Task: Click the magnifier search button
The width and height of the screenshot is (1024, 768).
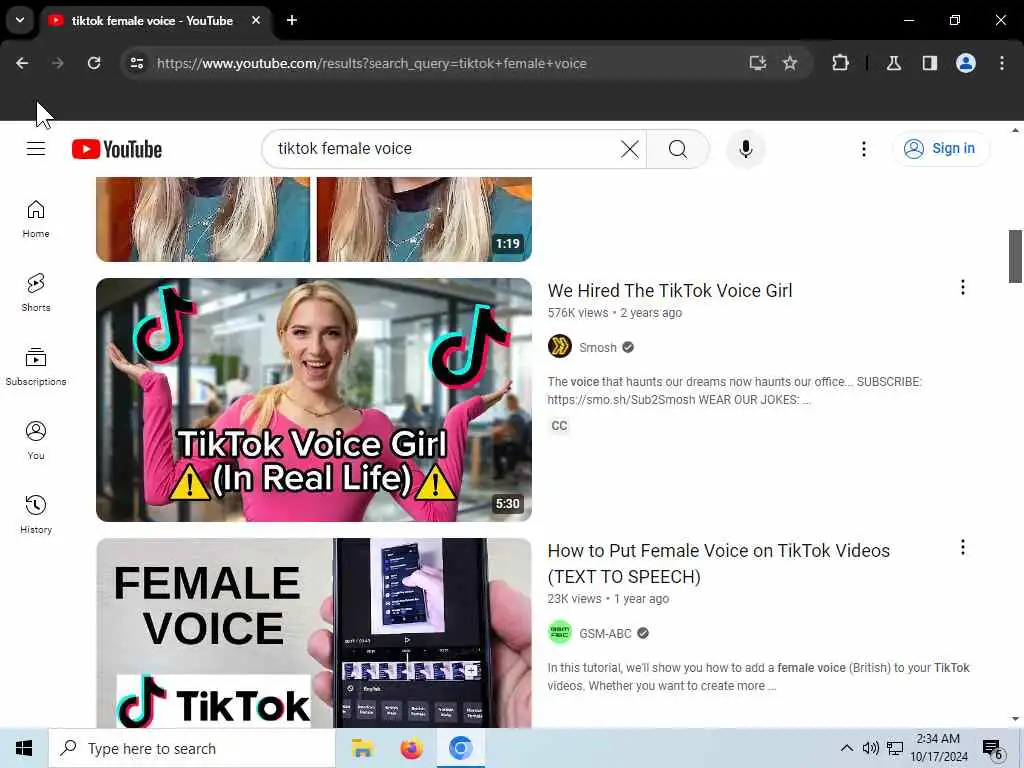Action: click(678, 149)
